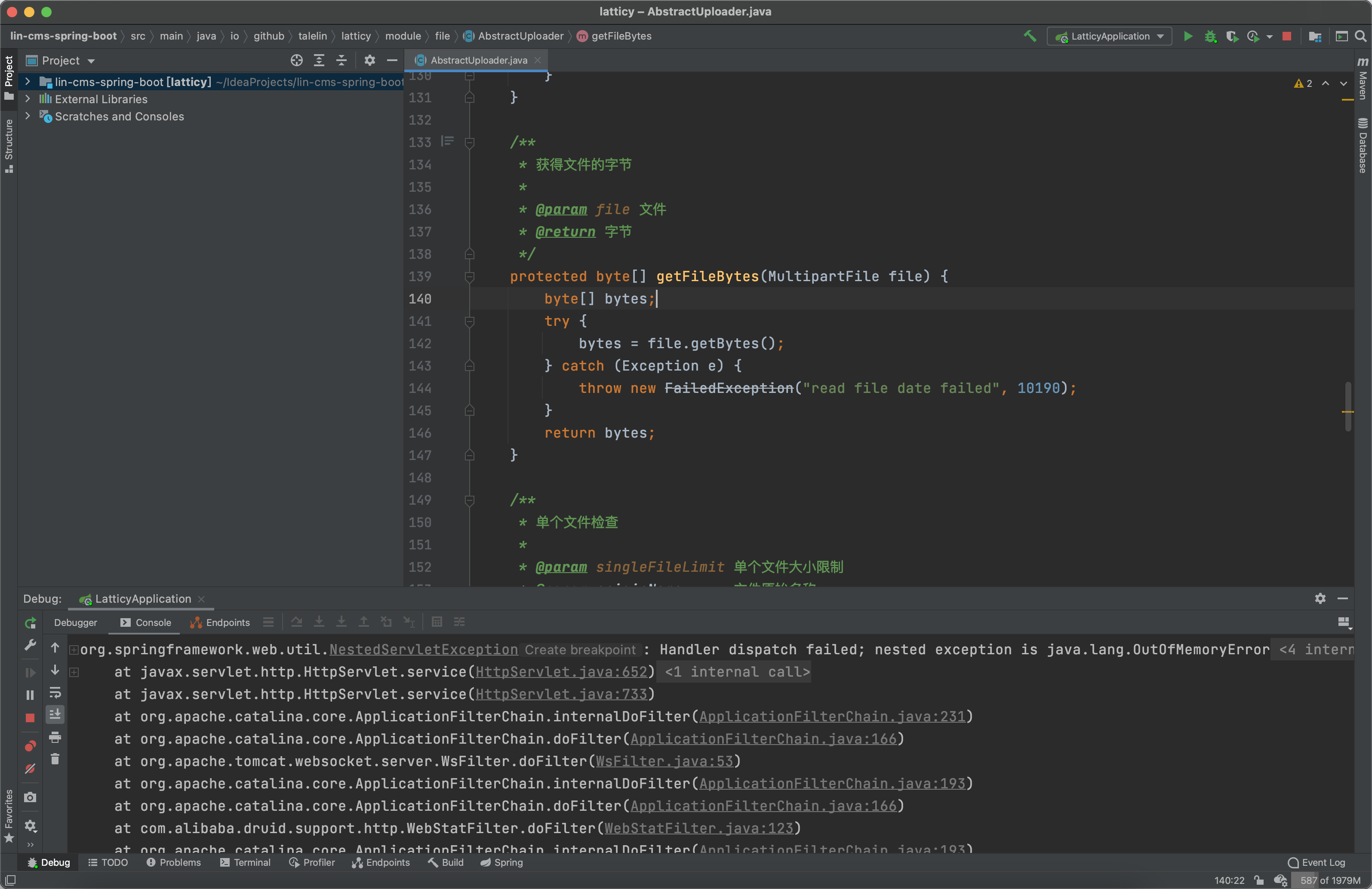Screen dimensions: 1372x889
Task: Hide the Project panel with the minus icon
Action: [x=392, y=60]
